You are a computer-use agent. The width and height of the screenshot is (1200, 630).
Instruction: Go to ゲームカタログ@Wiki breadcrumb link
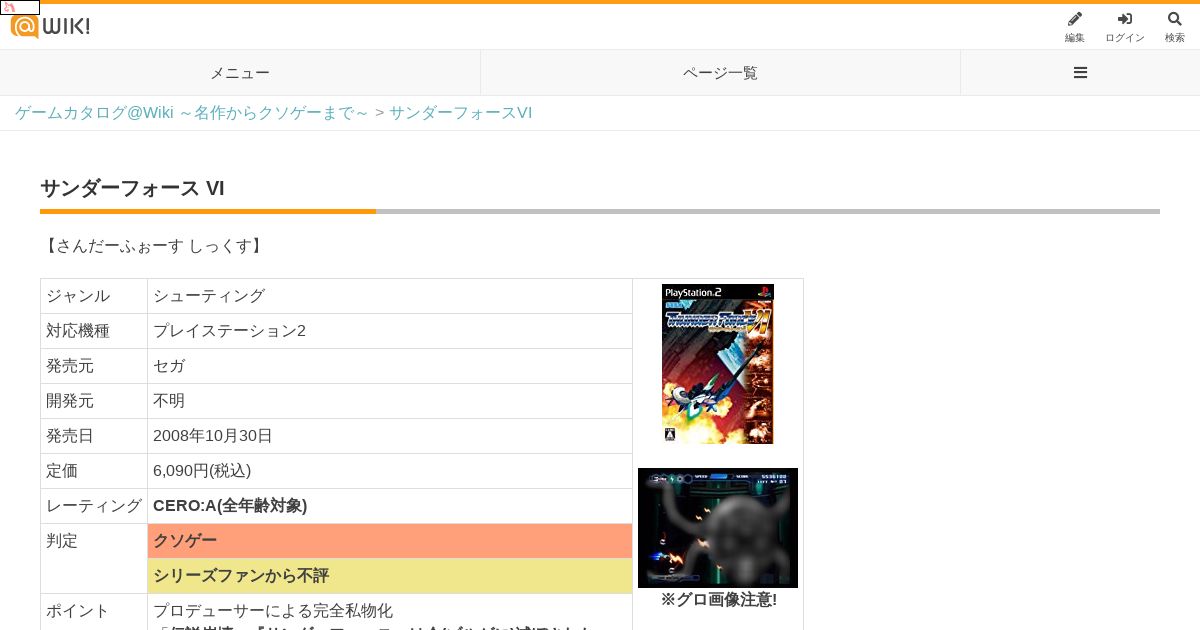tap(192, 113)
